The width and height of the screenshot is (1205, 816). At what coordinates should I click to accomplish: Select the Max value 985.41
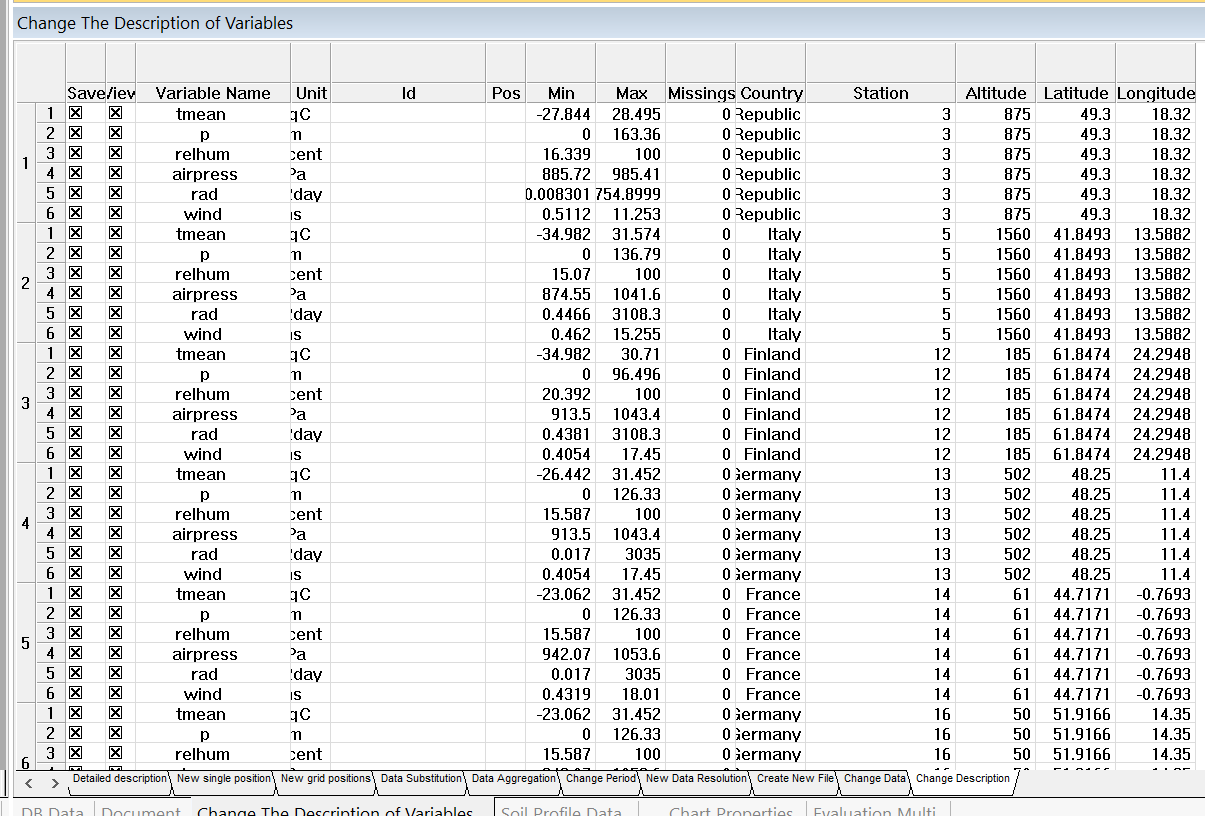click(636, 174)
